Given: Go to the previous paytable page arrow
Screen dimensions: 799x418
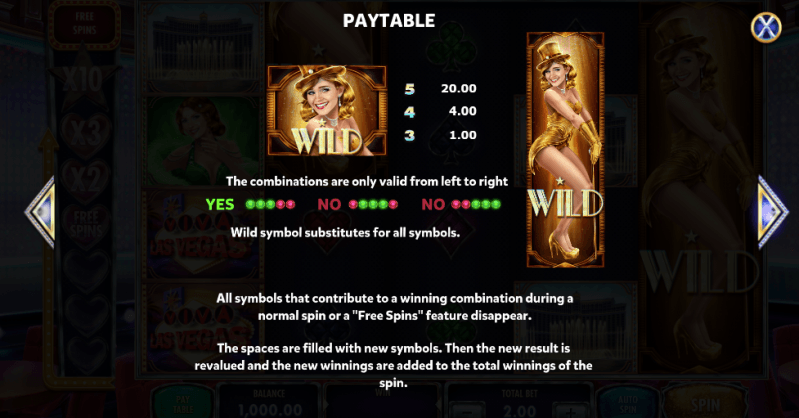Looking at the screenshot, I should click(x=40, y=212).
